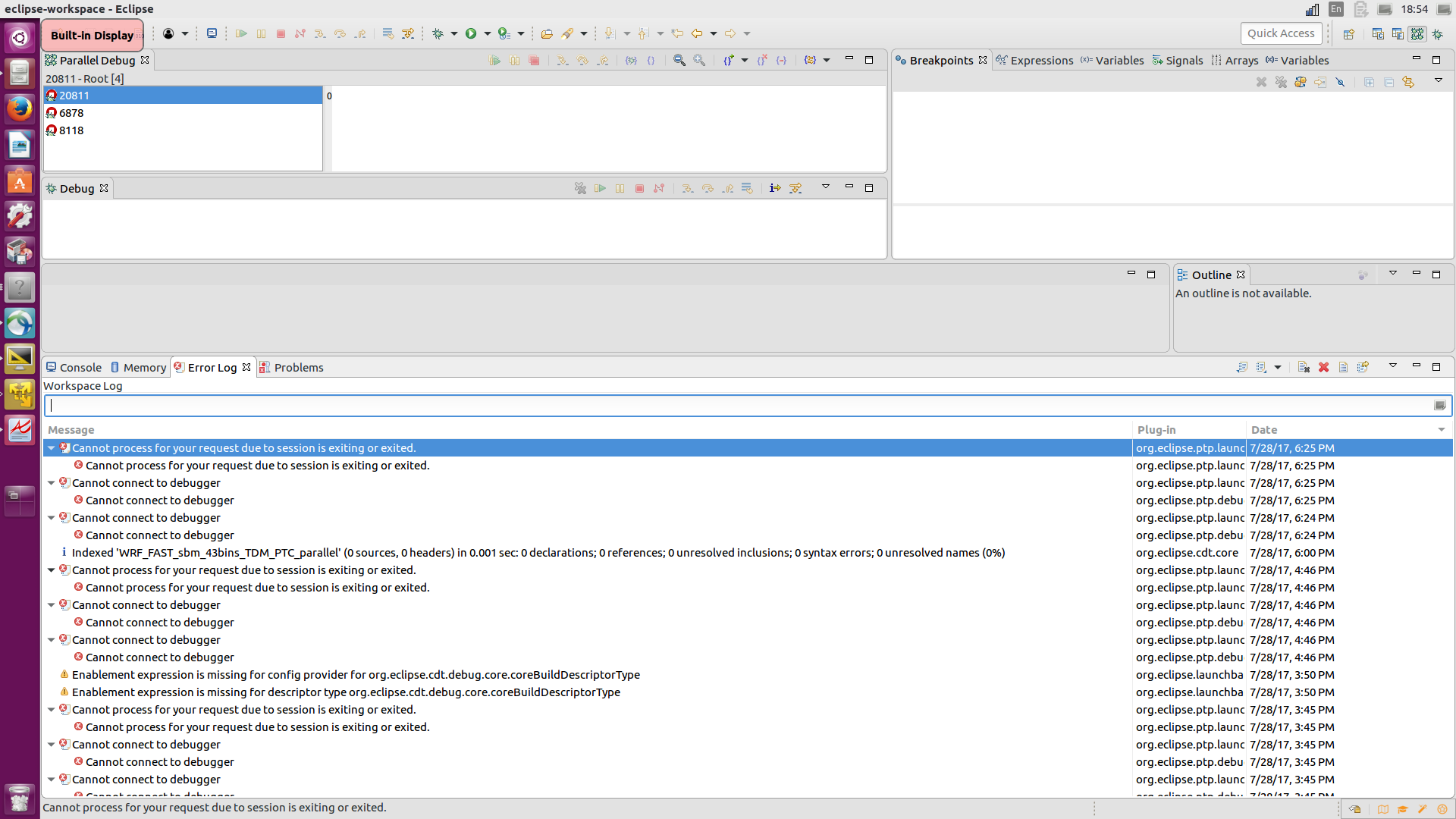Click the keyboard language 'En' indicator
Image resolution: width=1456 pixels, height=819 pixels.
[x=1336, y=9]
